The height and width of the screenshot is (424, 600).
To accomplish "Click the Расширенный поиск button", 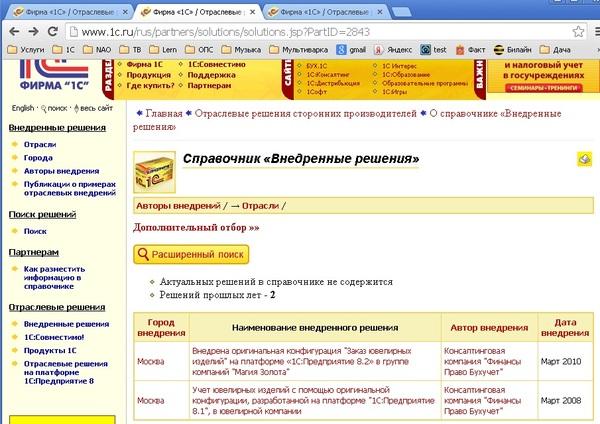I will click(190, 255).
